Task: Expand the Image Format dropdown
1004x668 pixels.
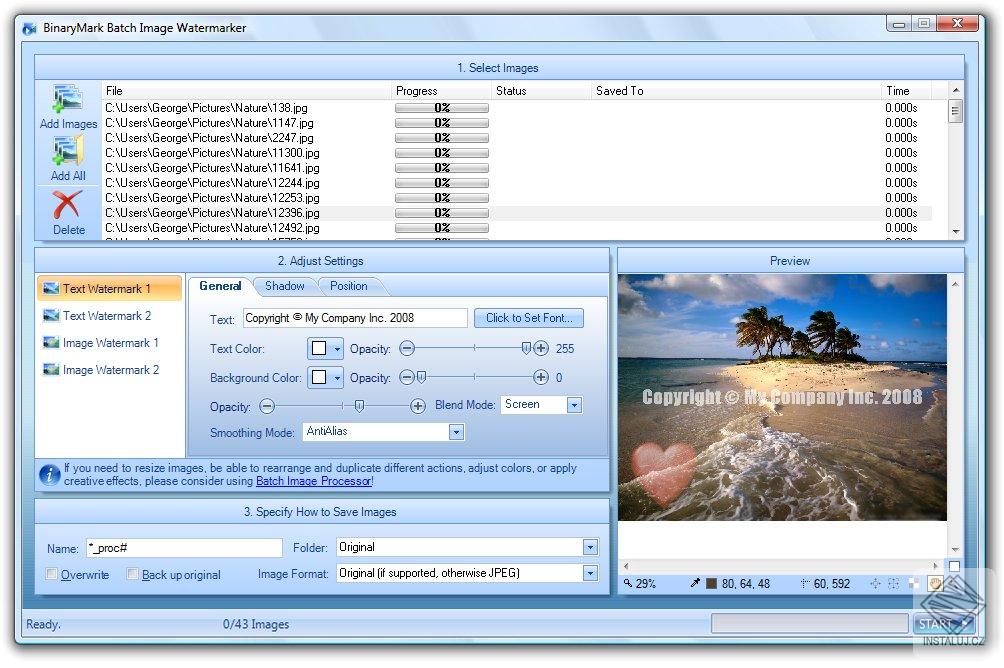Action: pyautogui.click(x=590, y=573)
